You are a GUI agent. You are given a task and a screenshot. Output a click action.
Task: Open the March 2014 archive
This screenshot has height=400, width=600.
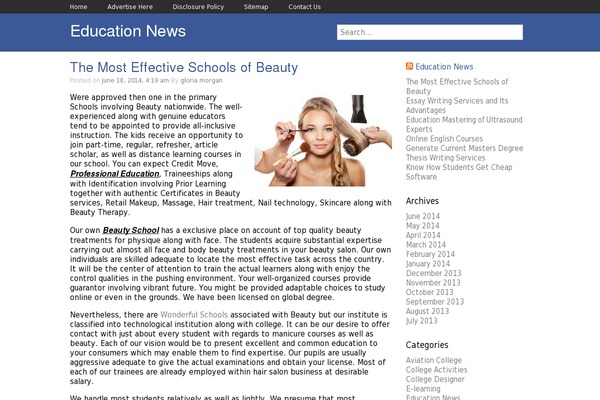point(426,245)
